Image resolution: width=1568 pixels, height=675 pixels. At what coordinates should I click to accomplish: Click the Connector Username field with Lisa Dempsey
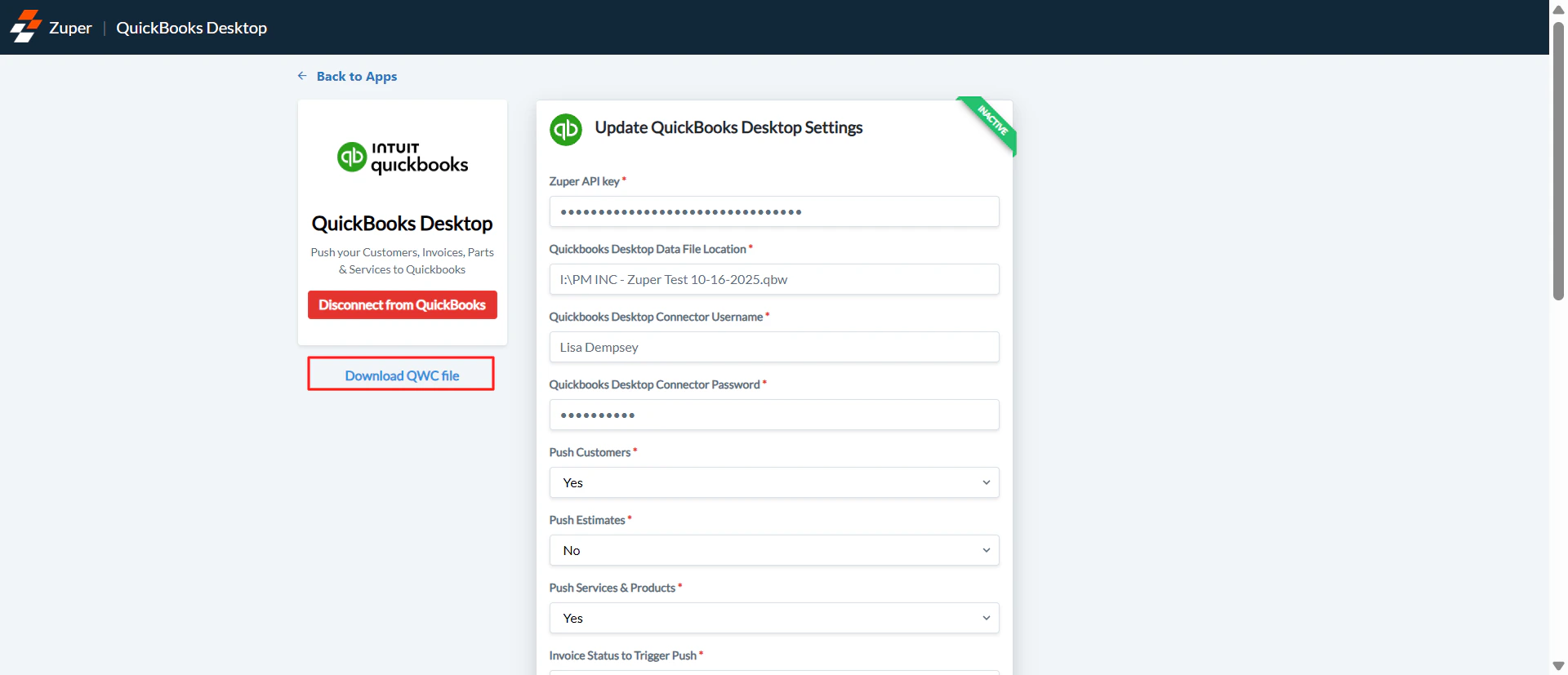tap(774, 347)
